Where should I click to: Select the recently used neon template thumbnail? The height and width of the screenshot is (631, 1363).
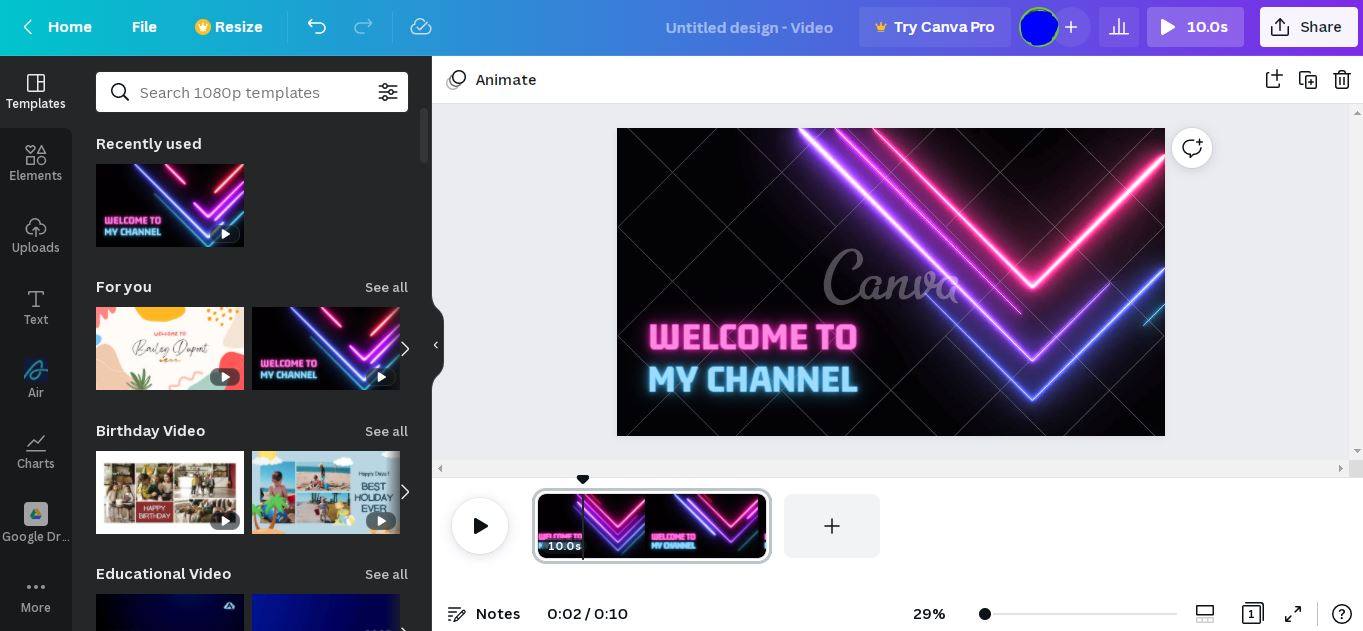coord(170,205)
